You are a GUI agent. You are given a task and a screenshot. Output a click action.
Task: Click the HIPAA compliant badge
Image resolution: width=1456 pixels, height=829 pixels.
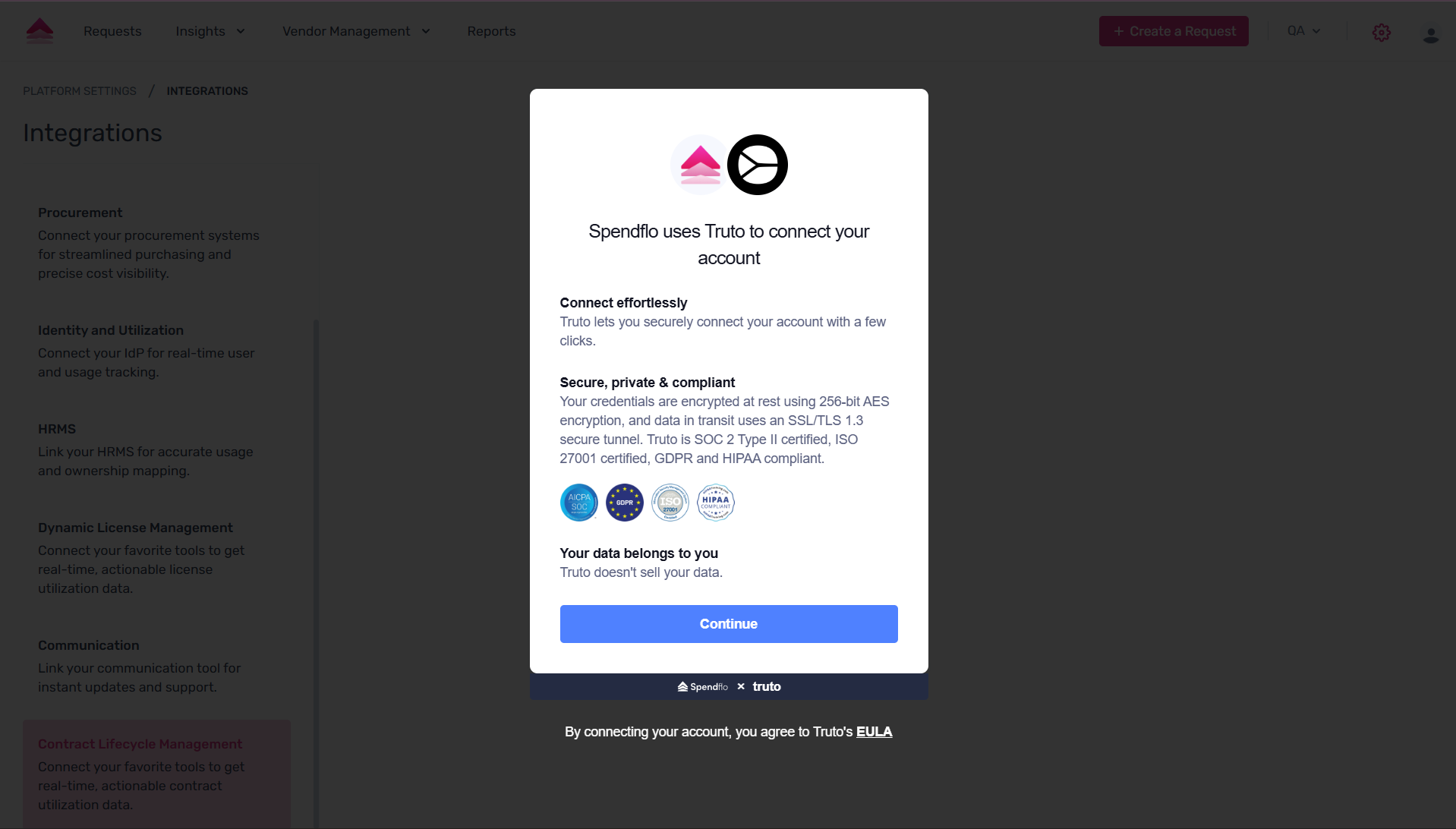(716, 503)
